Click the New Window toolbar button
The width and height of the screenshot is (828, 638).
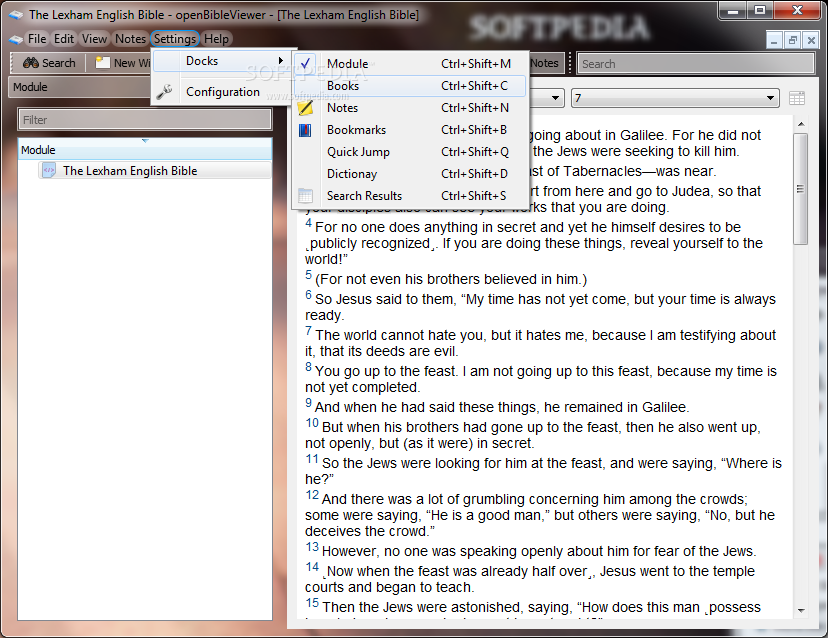point(123,63)
